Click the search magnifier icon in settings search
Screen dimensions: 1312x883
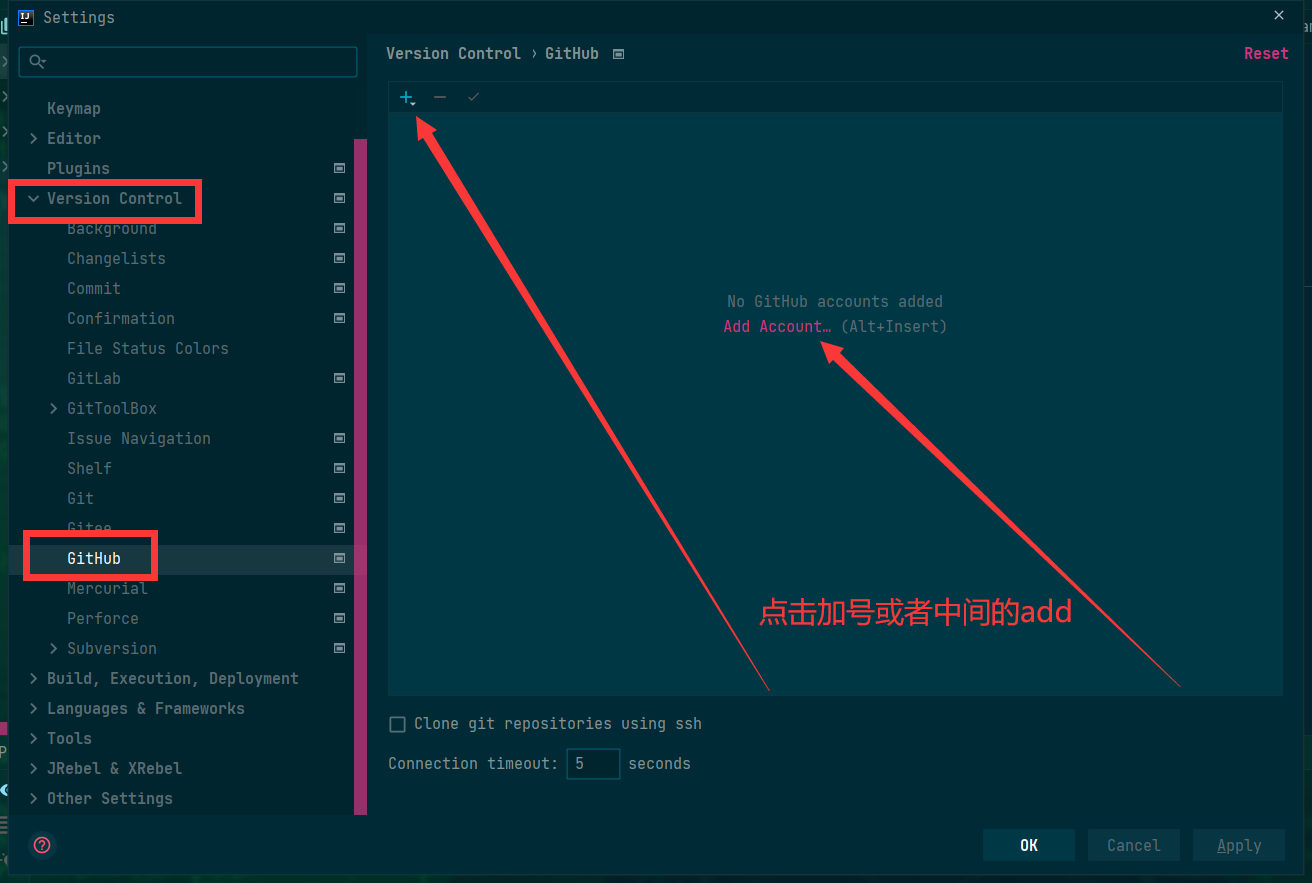(37, 62)
